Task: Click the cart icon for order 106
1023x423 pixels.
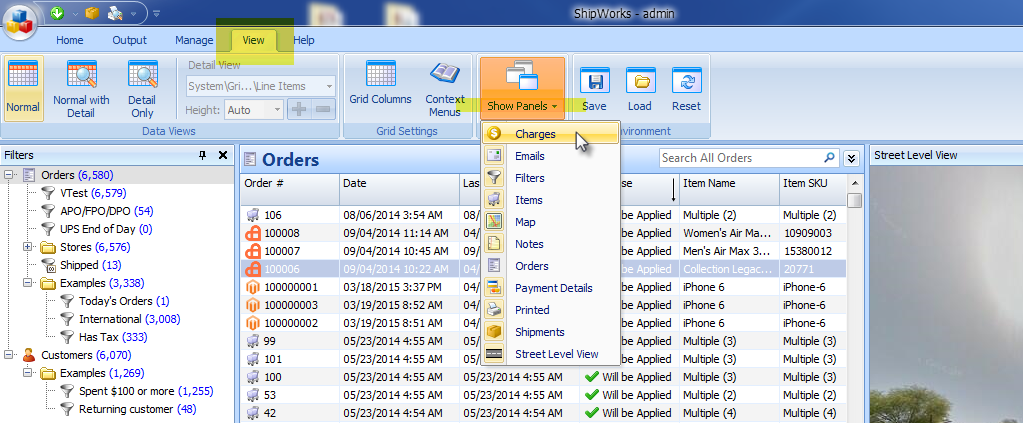Action: pos(252,215)
